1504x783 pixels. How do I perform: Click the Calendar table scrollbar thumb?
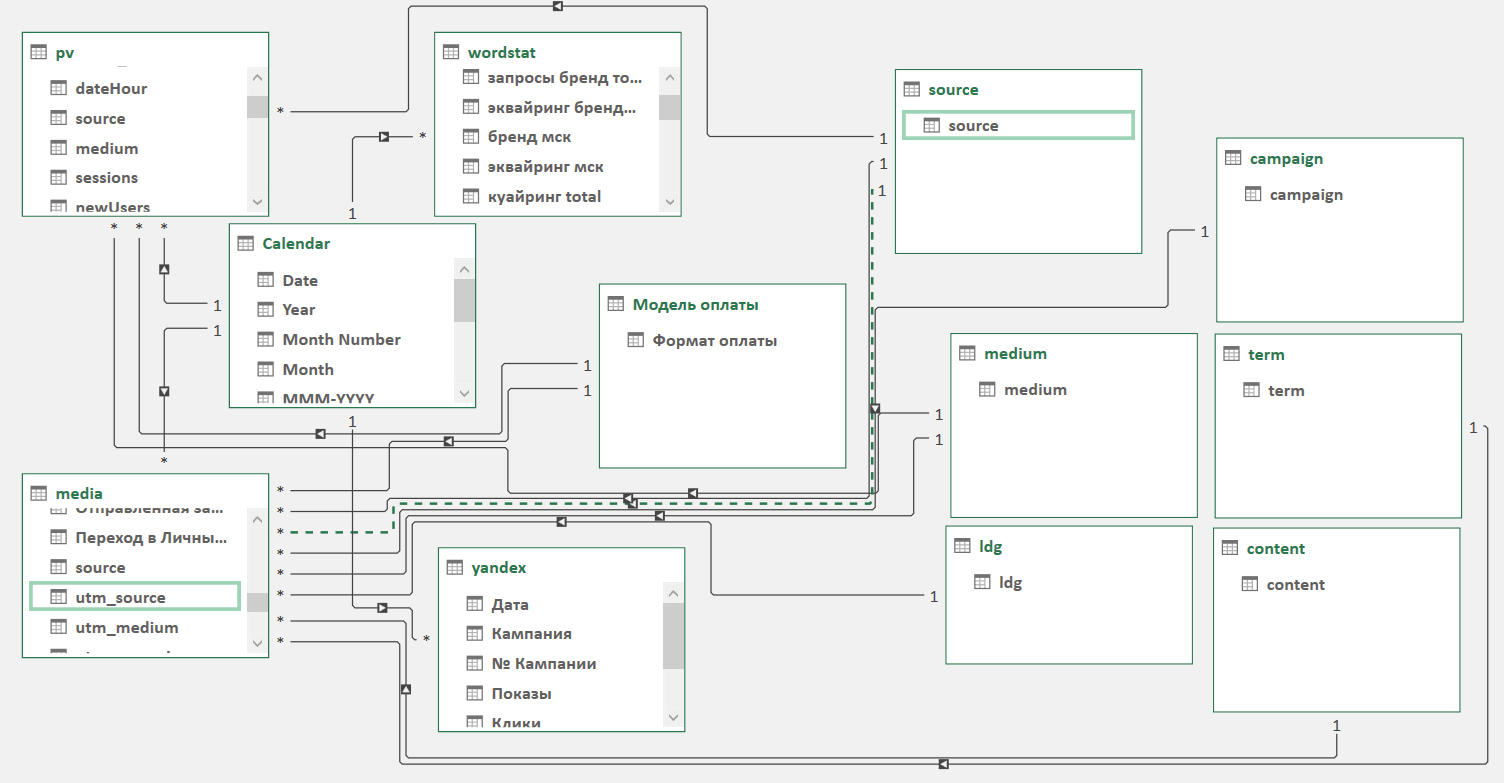click(x=464, y=301)
